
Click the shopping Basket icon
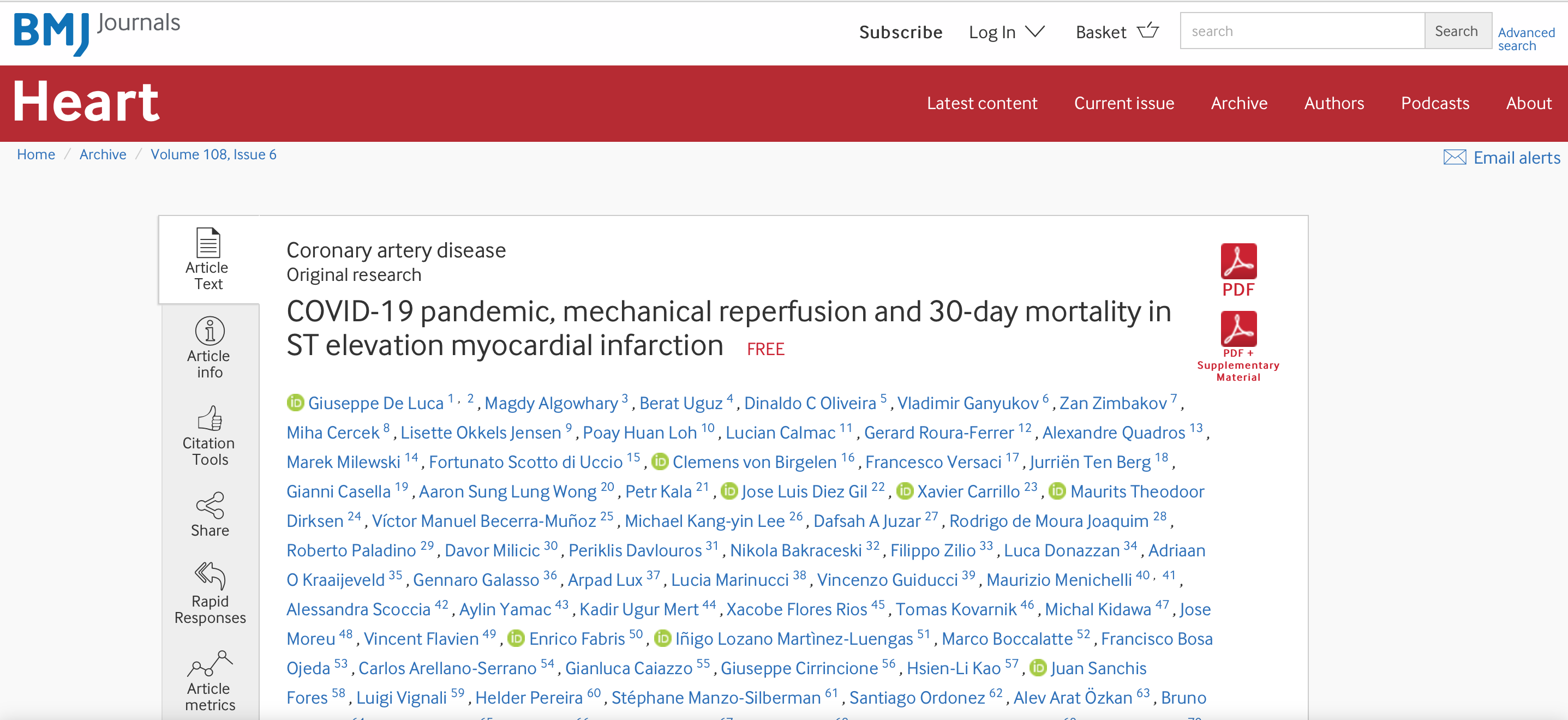1147,31
